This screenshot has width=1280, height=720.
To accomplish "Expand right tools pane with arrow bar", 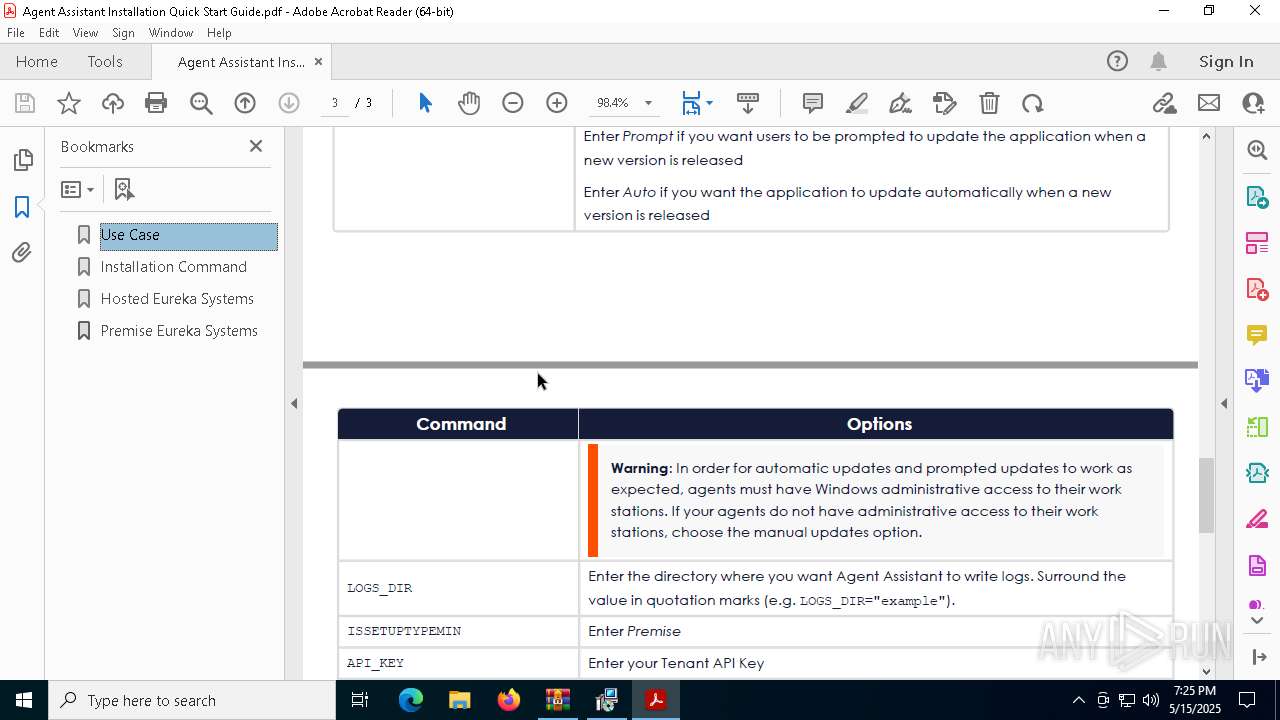I will click(x=1257, y=656).
